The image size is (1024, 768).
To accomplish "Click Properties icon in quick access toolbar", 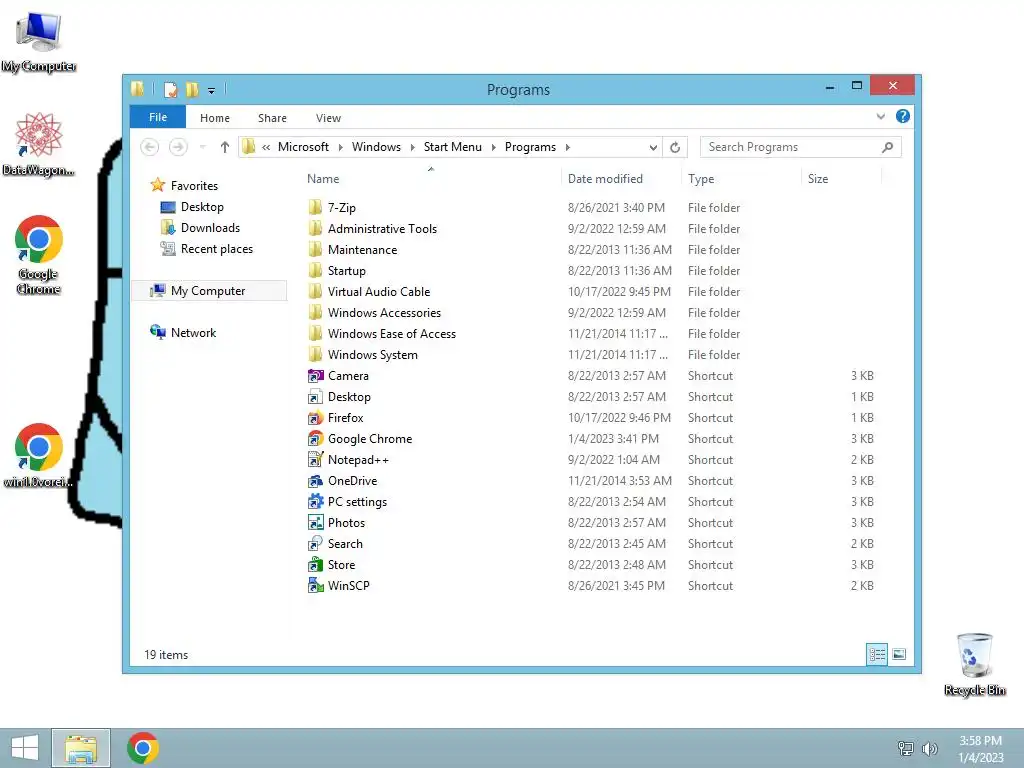I will tap(170, 89).
